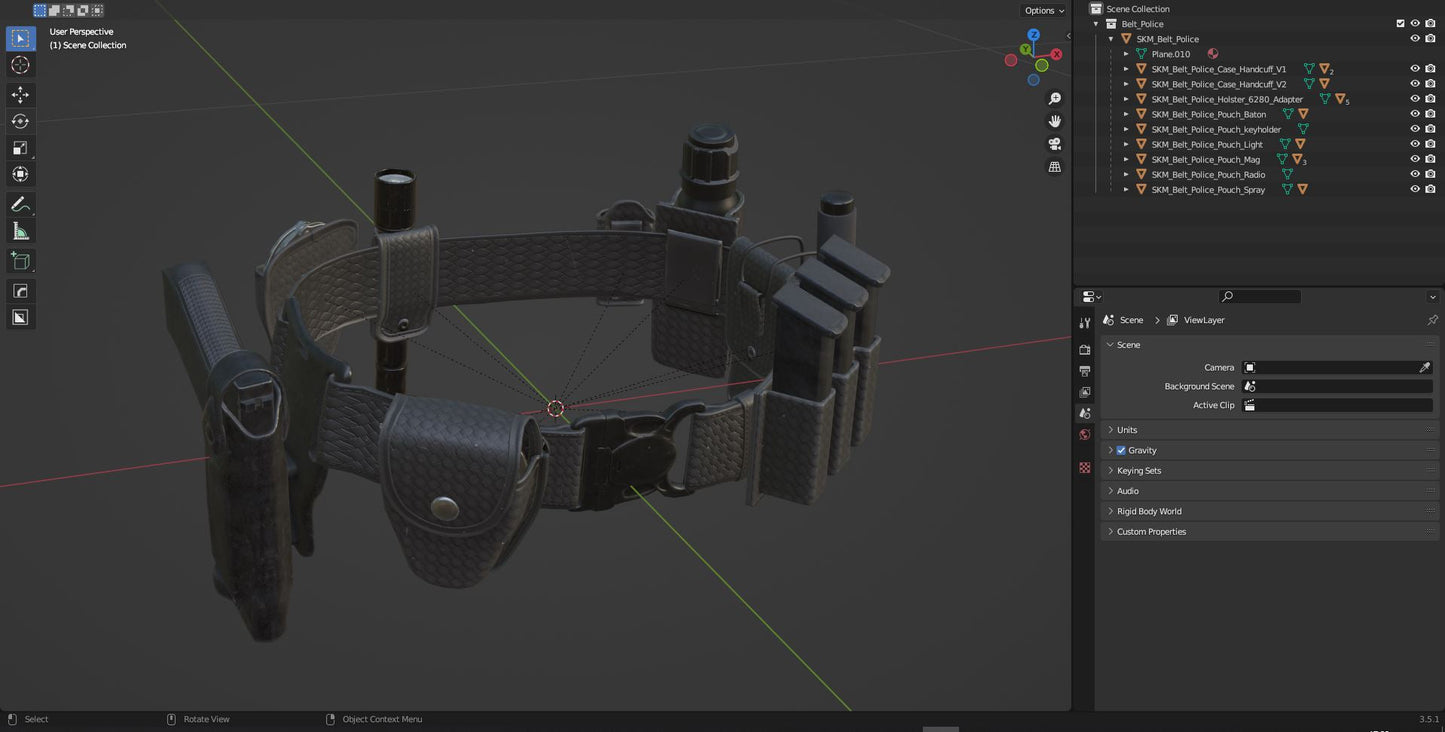Select the Annotate tool
The height and width of the screenshot is (732, 1445).
(x=20, y=204)
